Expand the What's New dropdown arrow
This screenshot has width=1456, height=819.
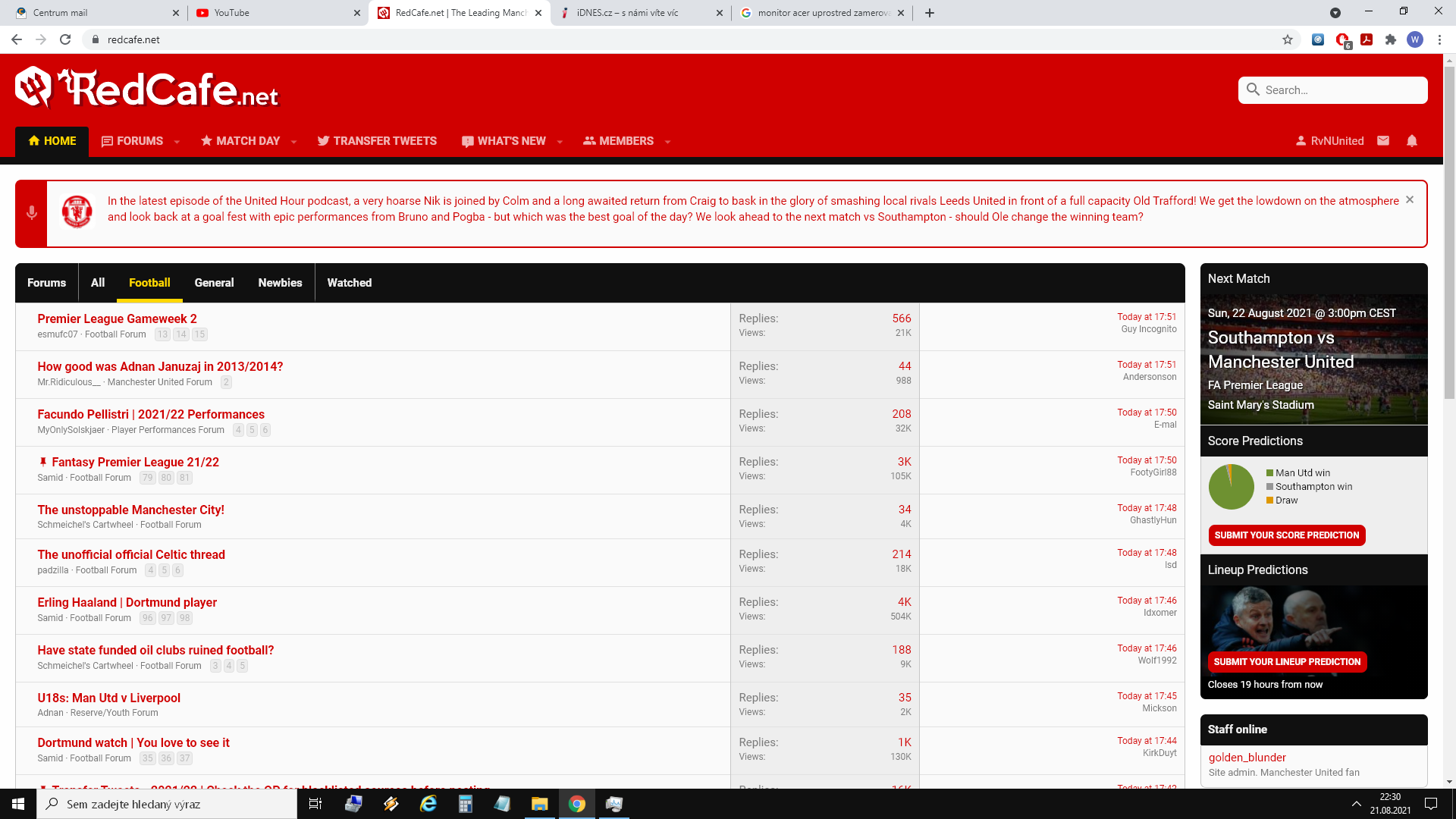pyautogui.click(x=560, y=142)
